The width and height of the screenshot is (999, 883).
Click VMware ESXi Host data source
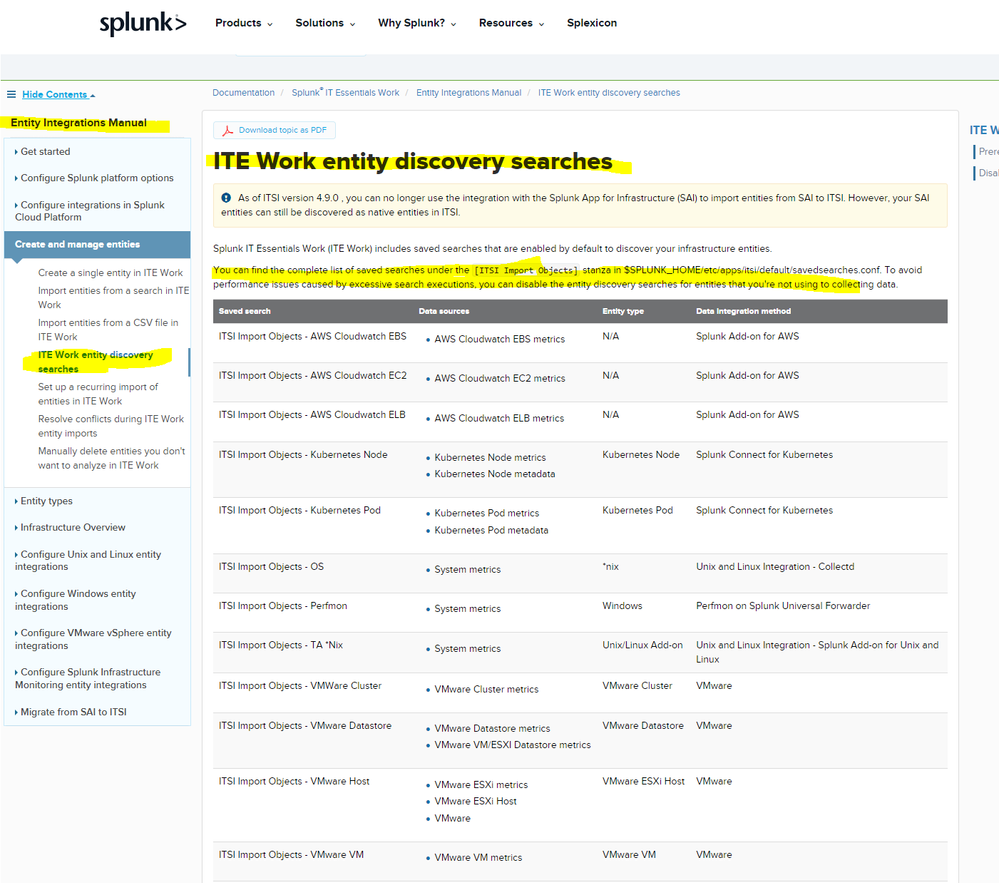click(475, 801)
